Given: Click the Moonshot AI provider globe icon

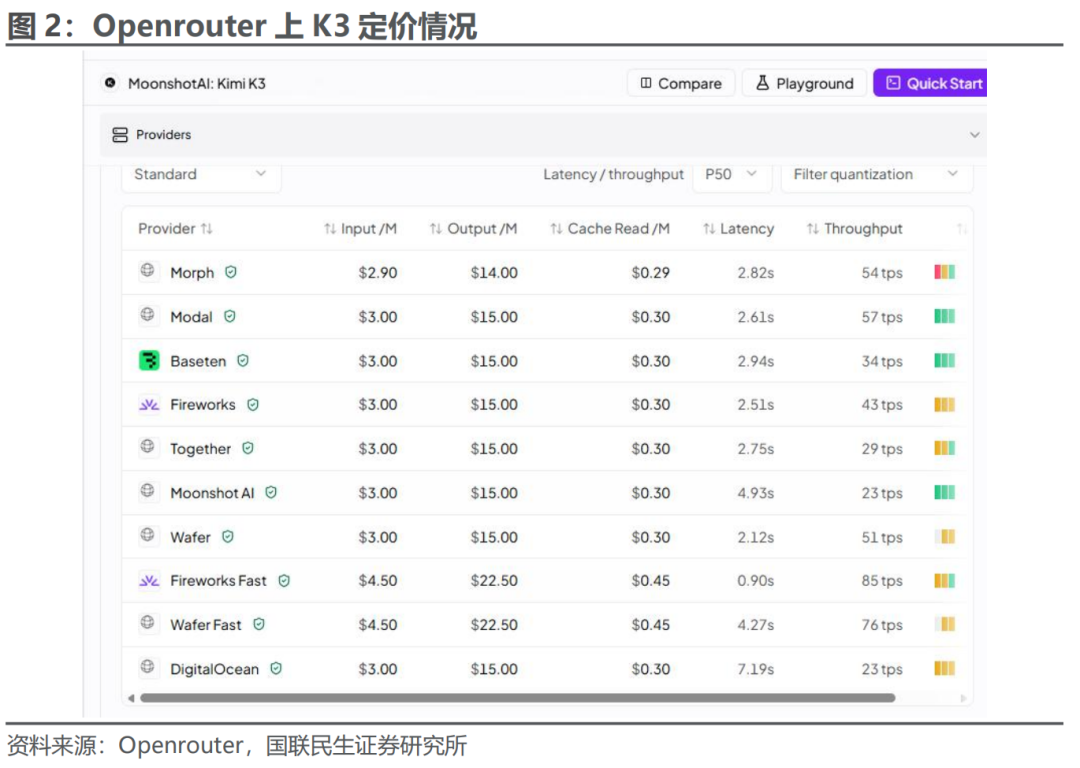Looking at the screenshot, I should click(x=147, y=490).
